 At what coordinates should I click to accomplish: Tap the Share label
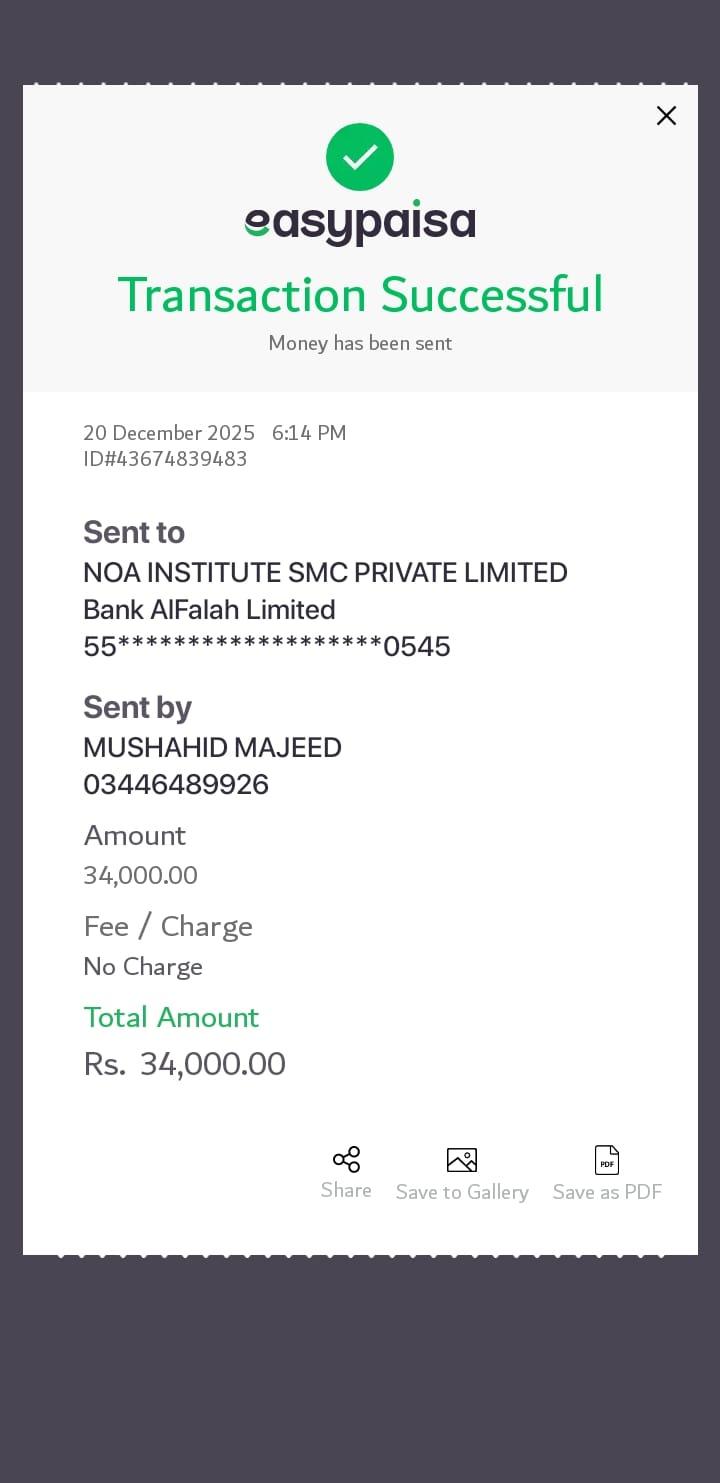pos(346,1190)
